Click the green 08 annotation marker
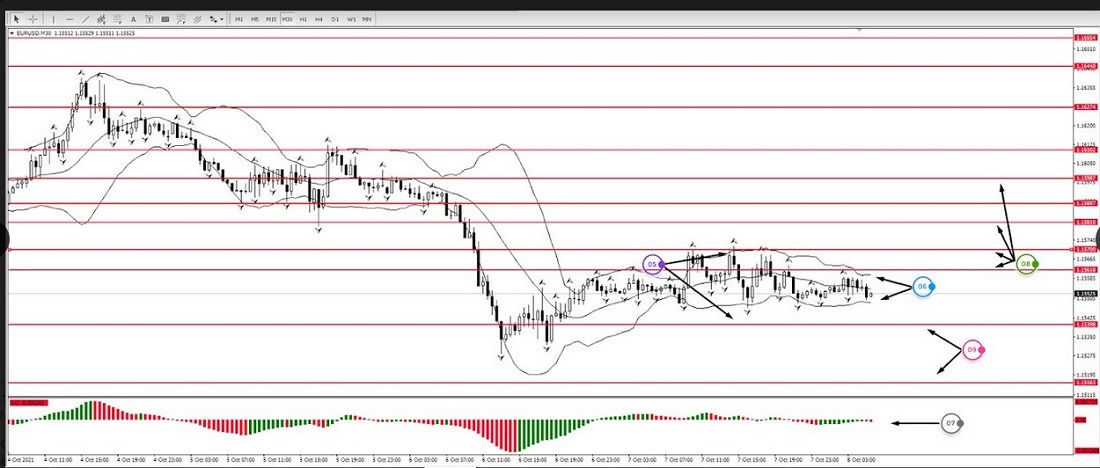 1025,264
